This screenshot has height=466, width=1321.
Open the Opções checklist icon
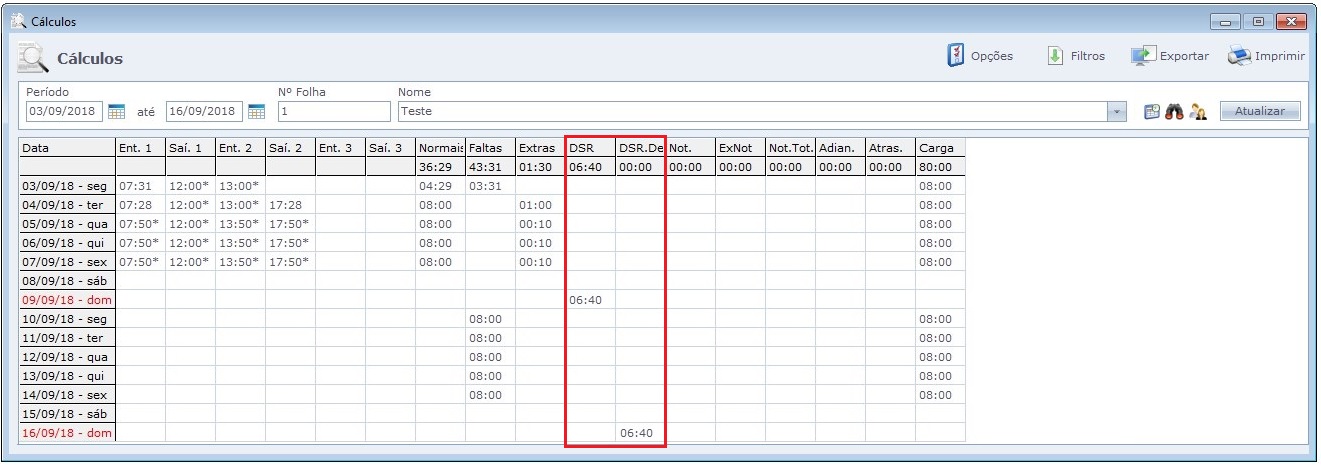point(956,56)
